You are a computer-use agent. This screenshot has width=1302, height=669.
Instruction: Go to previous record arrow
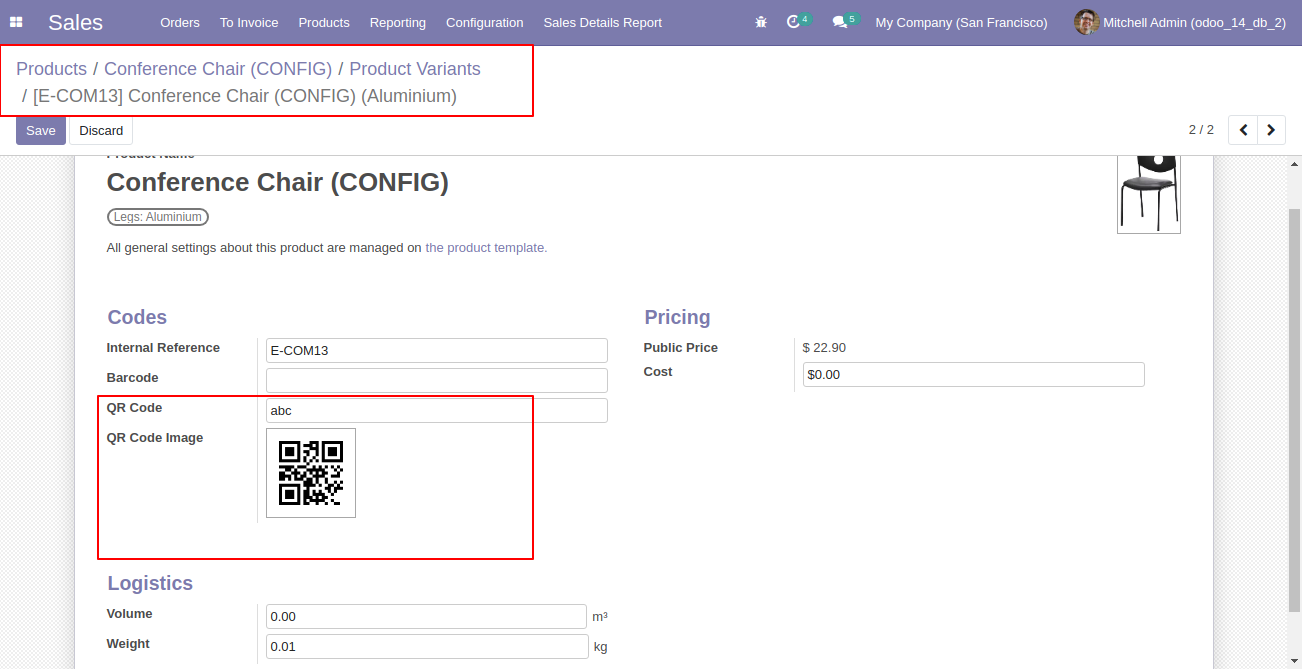pyautogui.click(x=1243, y=130)
